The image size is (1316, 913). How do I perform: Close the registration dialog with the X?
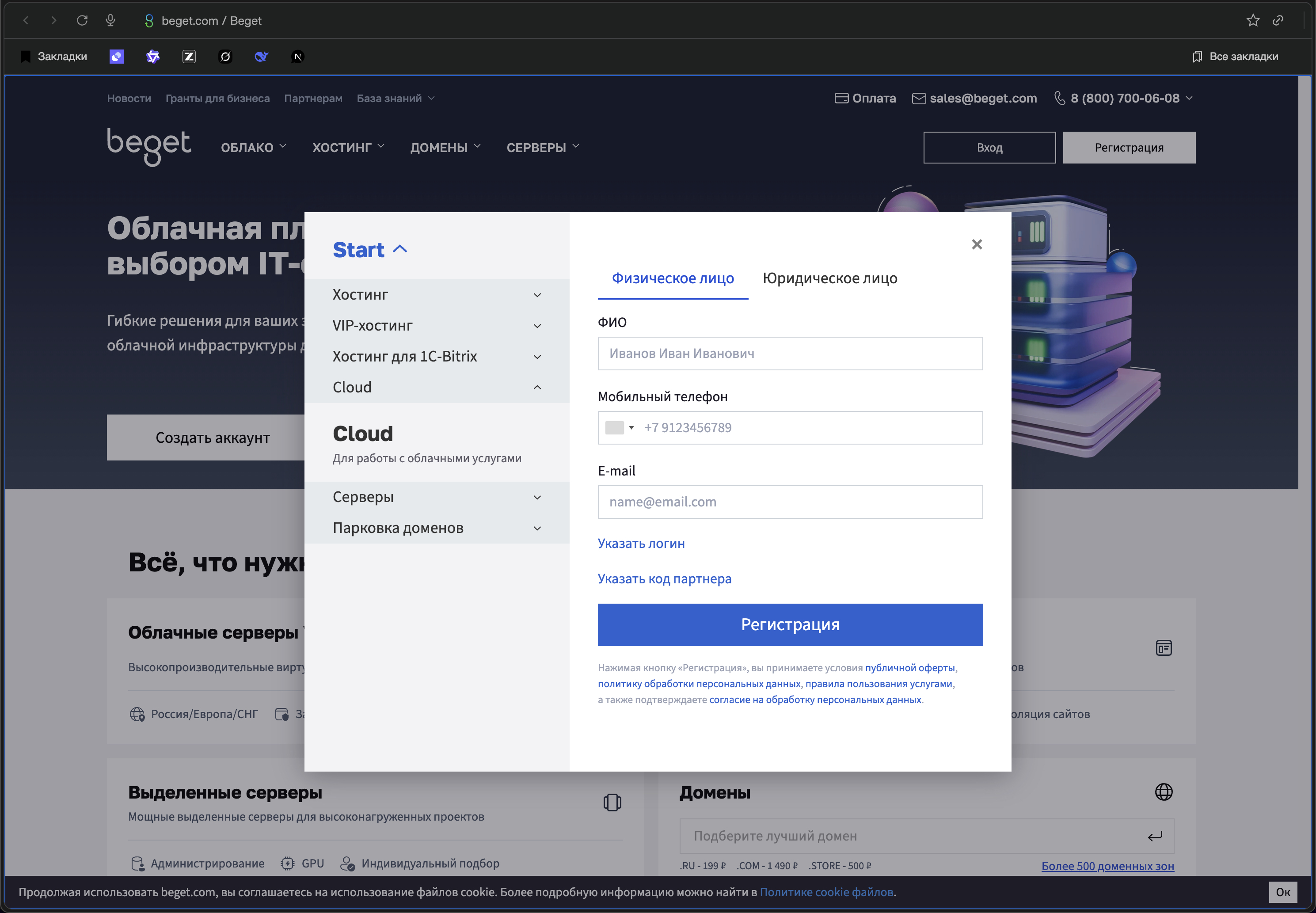click(977, 244)
